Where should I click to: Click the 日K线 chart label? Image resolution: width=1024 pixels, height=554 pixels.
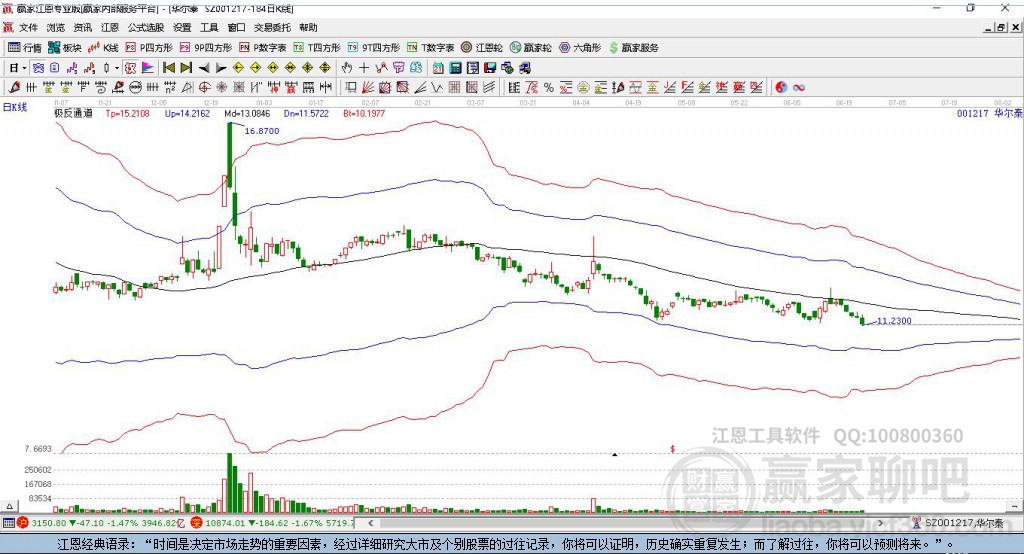point(15,107)
